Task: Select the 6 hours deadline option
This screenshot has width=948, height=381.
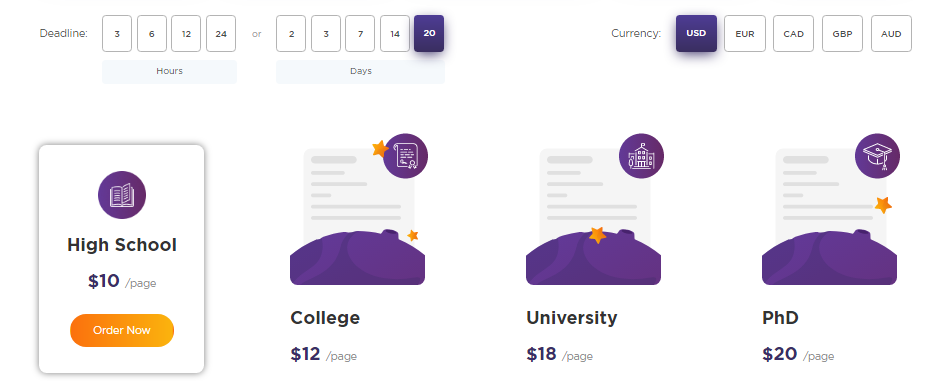Action: pos(152,34)
